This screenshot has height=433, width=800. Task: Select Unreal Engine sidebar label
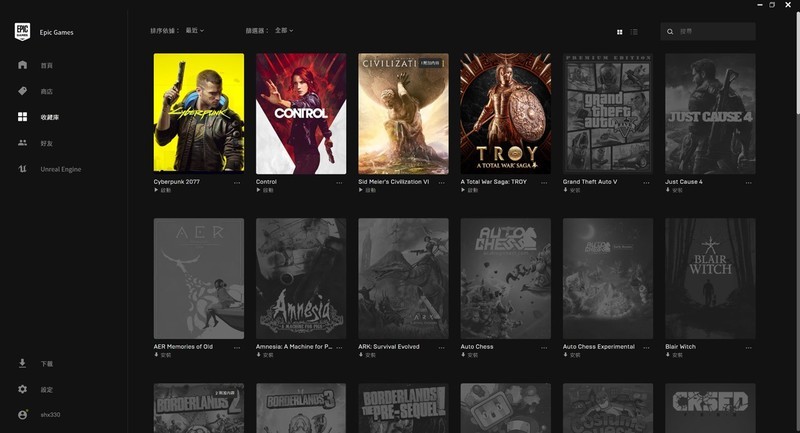point(61,169)
